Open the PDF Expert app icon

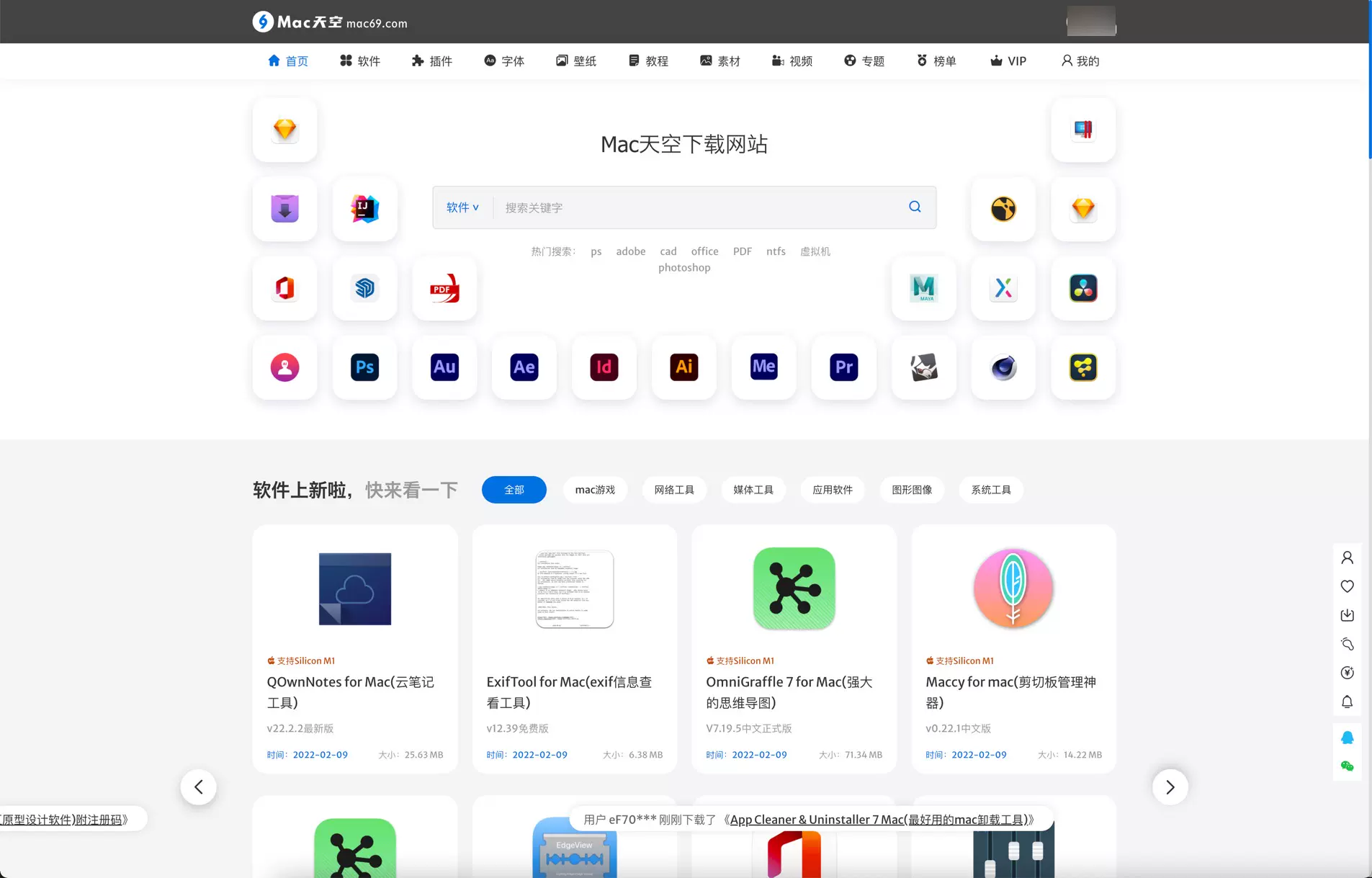(x=444, y=289)
